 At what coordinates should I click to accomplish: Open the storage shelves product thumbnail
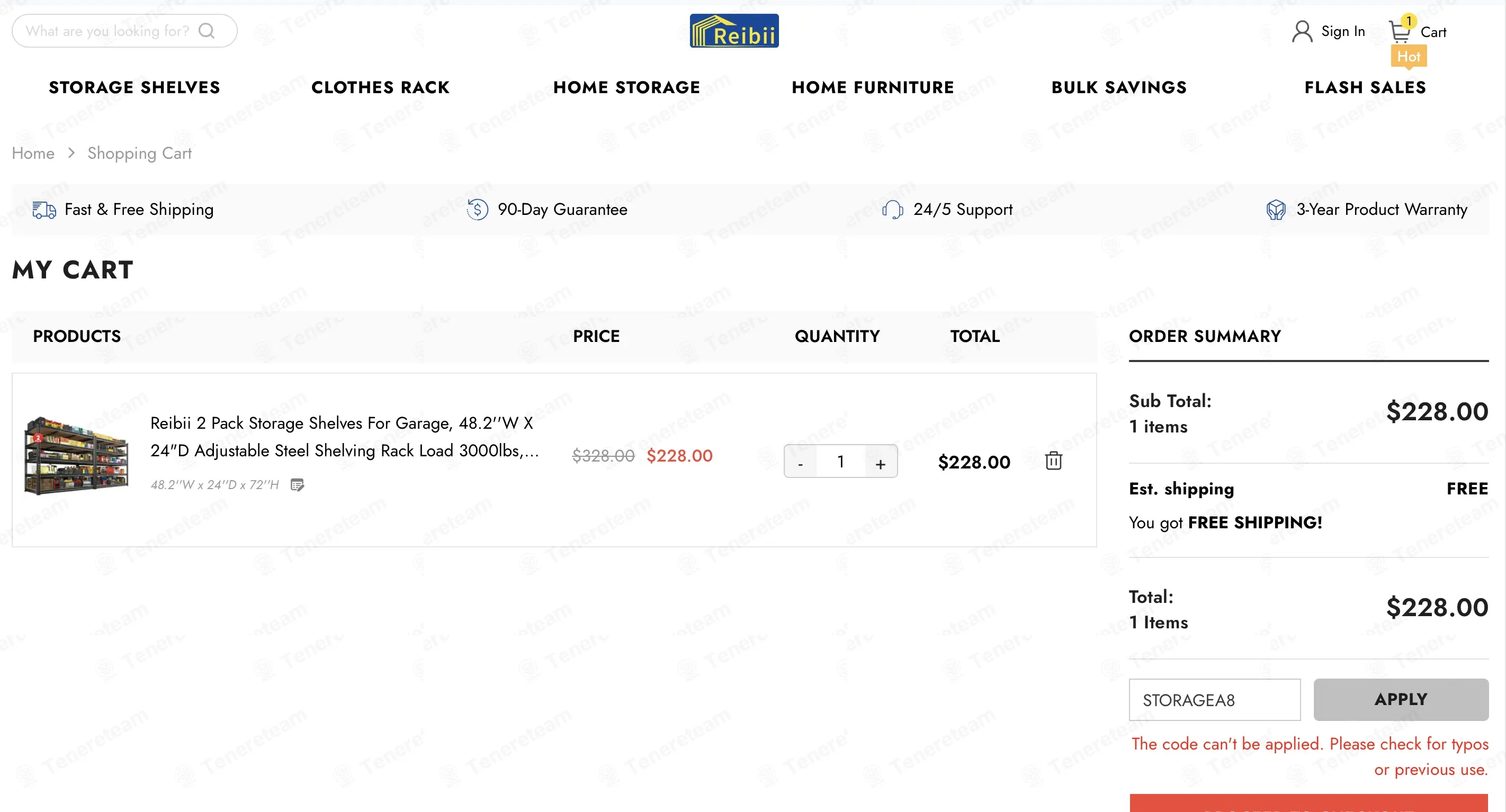click(76, 456)
